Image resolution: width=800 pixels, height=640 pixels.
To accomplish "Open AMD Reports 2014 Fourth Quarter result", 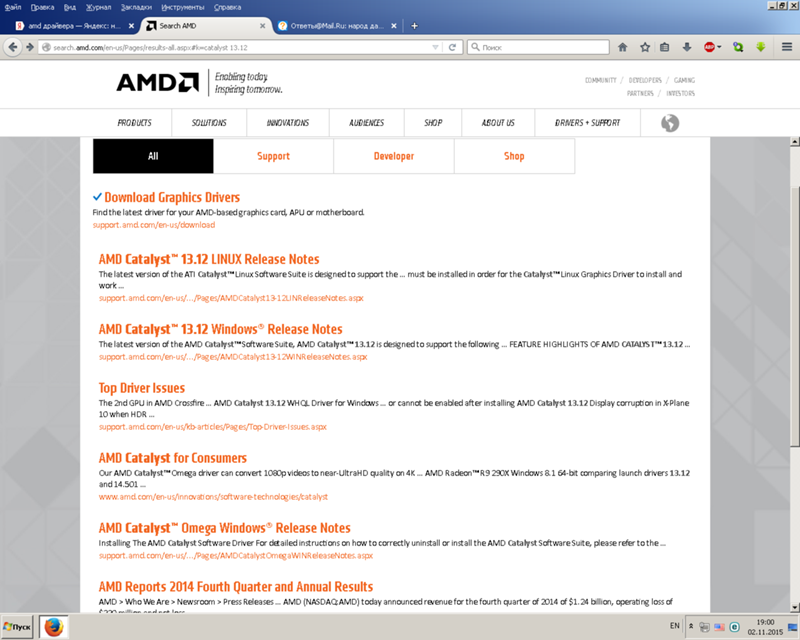I will click(236, 586).
